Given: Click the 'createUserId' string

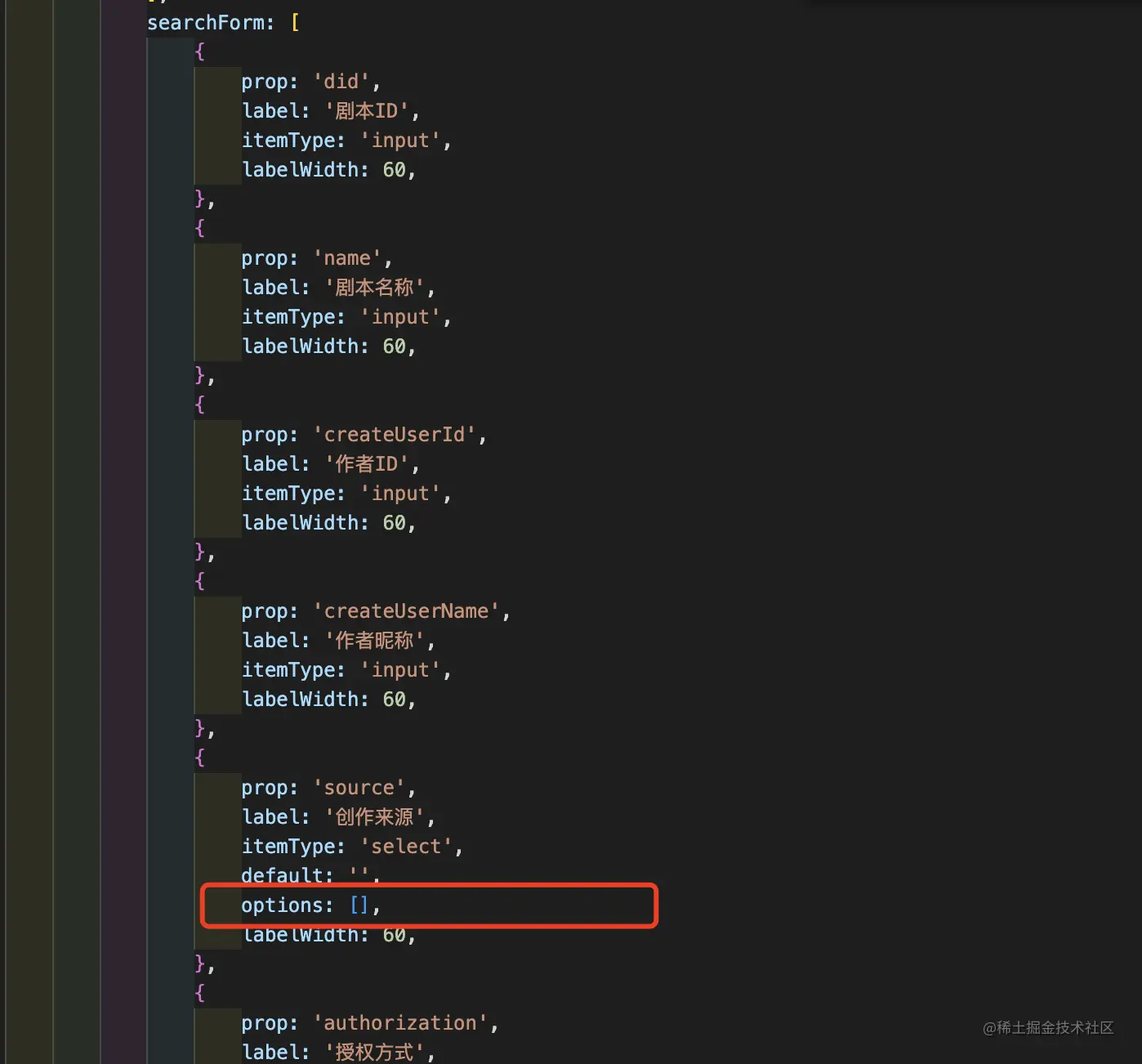Looking at the screenshot, I should [x=394, y=435].
